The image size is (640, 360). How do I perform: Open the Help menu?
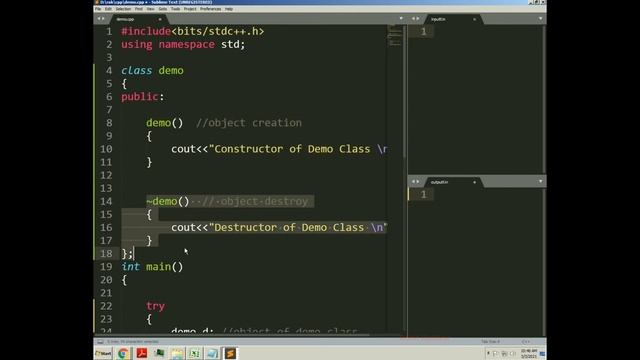pos(229,9)
